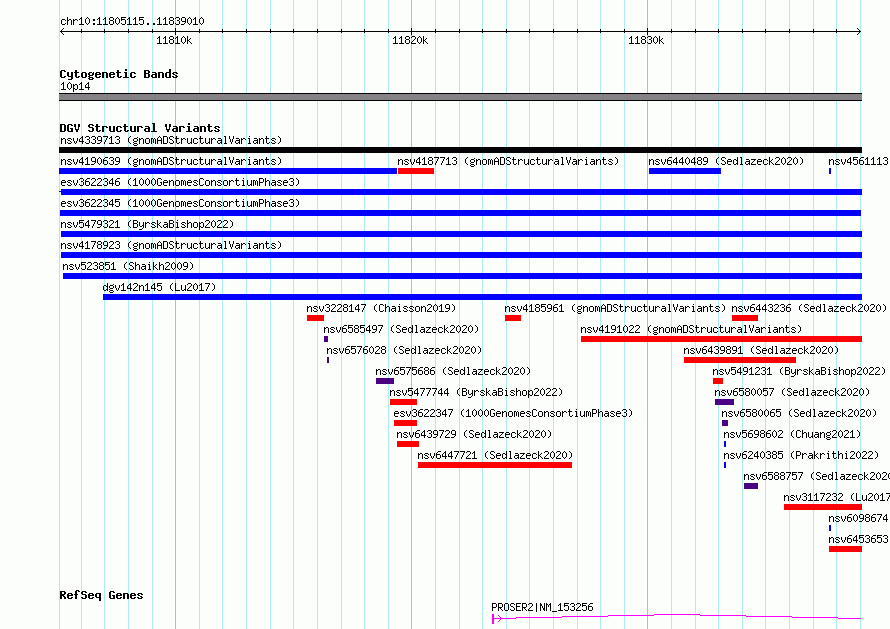Open the nsv6440489 (Sedlazeck2020) variant label
This screenshot has width=890, height=629.
tap(726, 161)
